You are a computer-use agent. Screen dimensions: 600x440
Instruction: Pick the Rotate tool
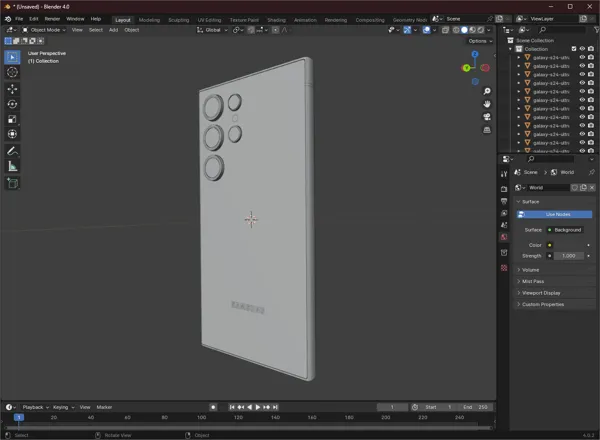coord(12,104)
